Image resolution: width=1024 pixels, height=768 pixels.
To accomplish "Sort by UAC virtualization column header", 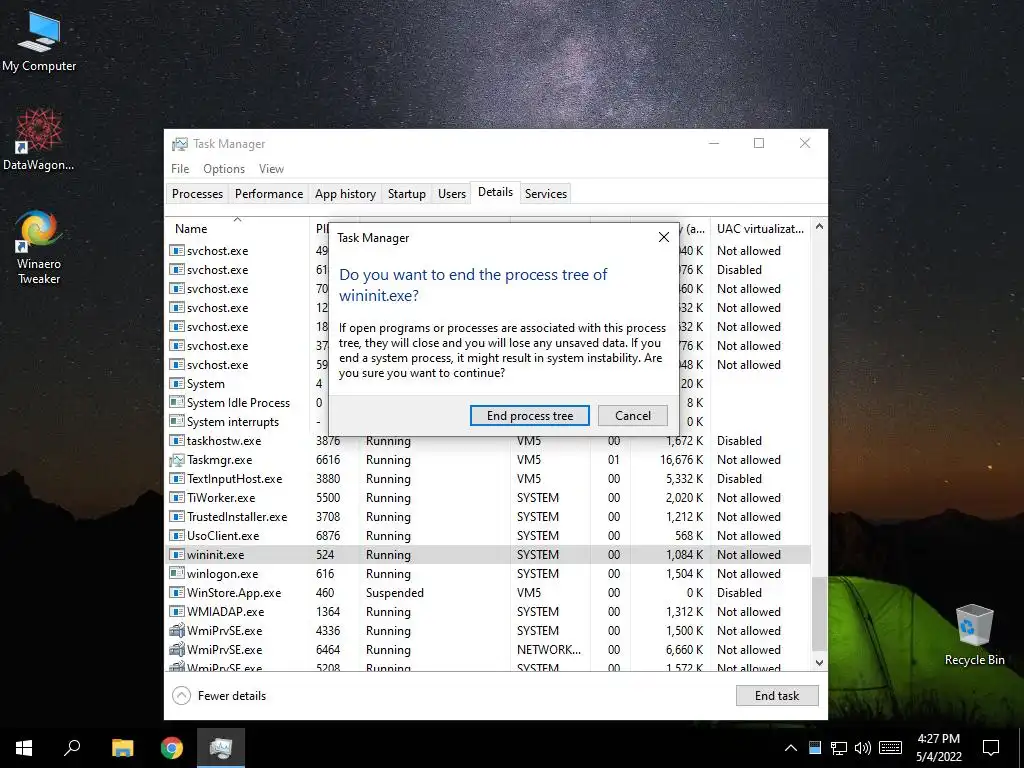I will (760, 229).
